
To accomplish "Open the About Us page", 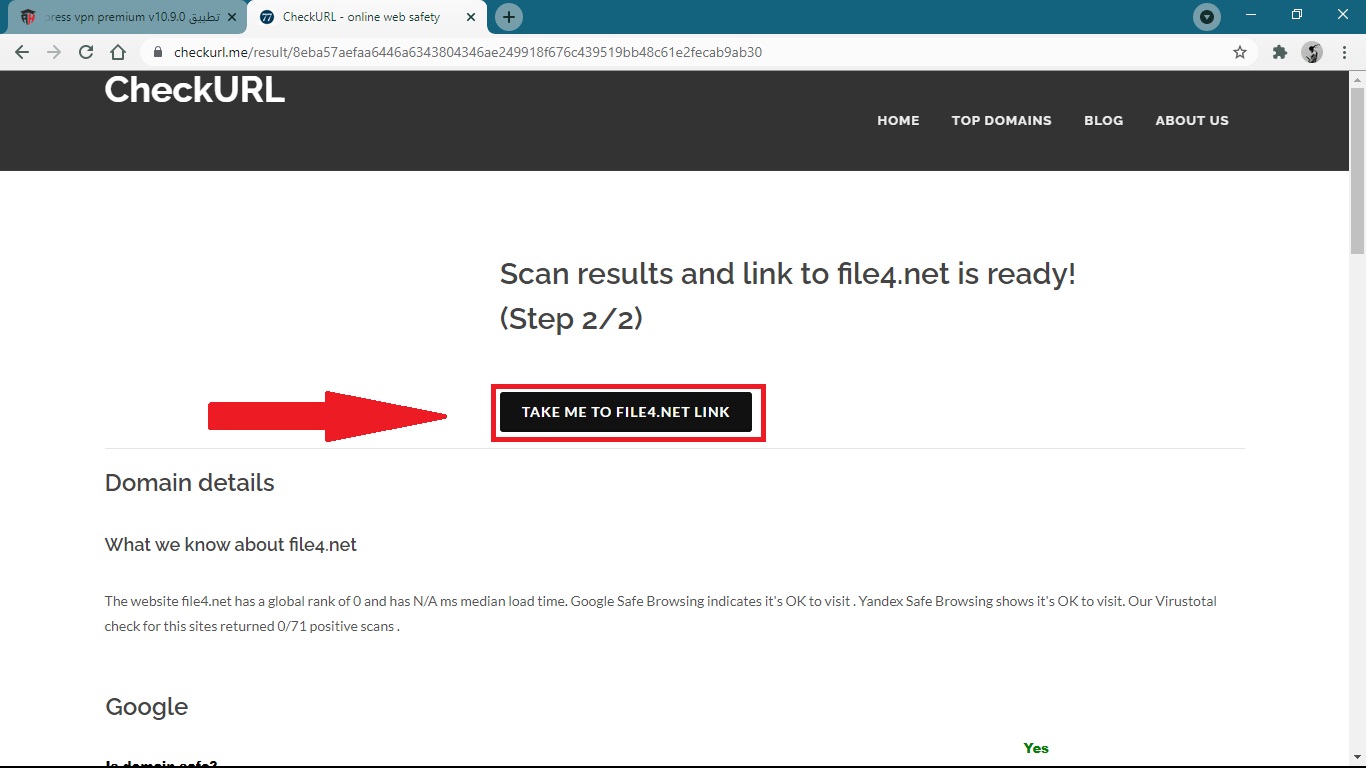I will click(x=1191, y=120).
